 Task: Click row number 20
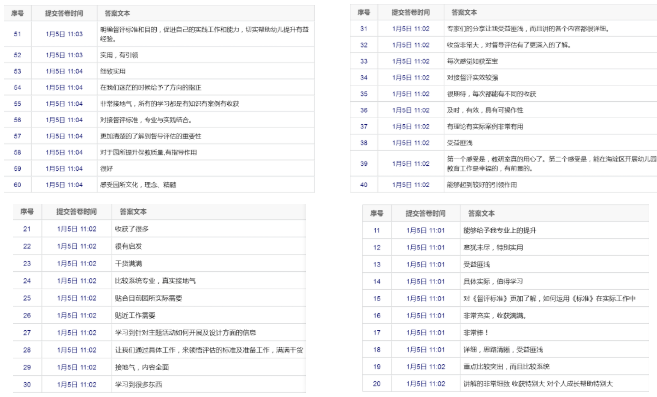[377, 384]
